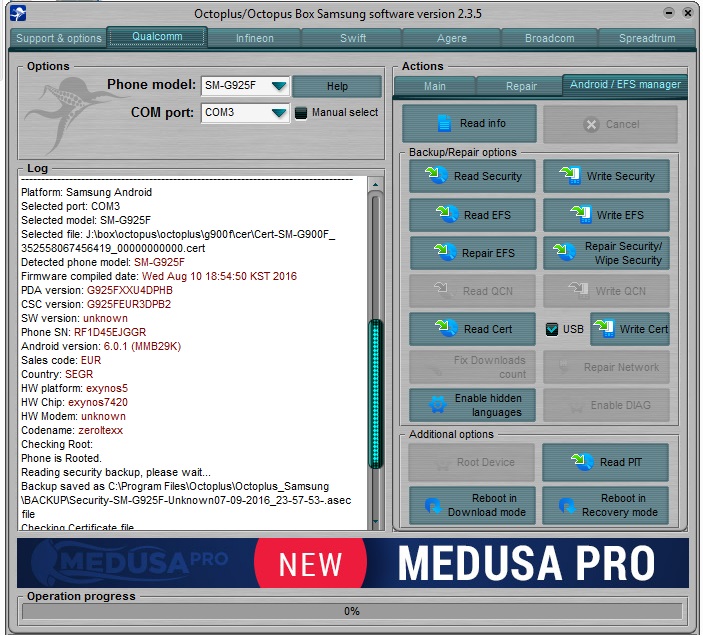Click the Read EFS arrow icon
The height and width of the screenshot is (637, 703).
click(447, 214)
